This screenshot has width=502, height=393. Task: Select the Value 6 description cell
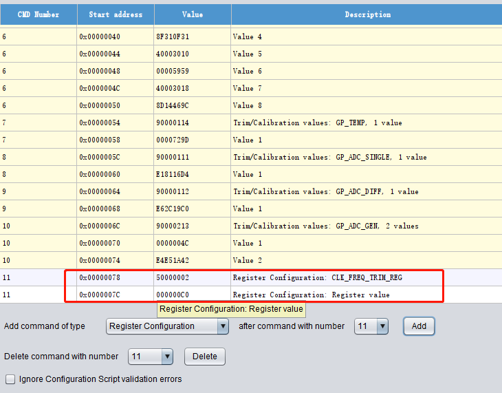click(x=366, y=71)
